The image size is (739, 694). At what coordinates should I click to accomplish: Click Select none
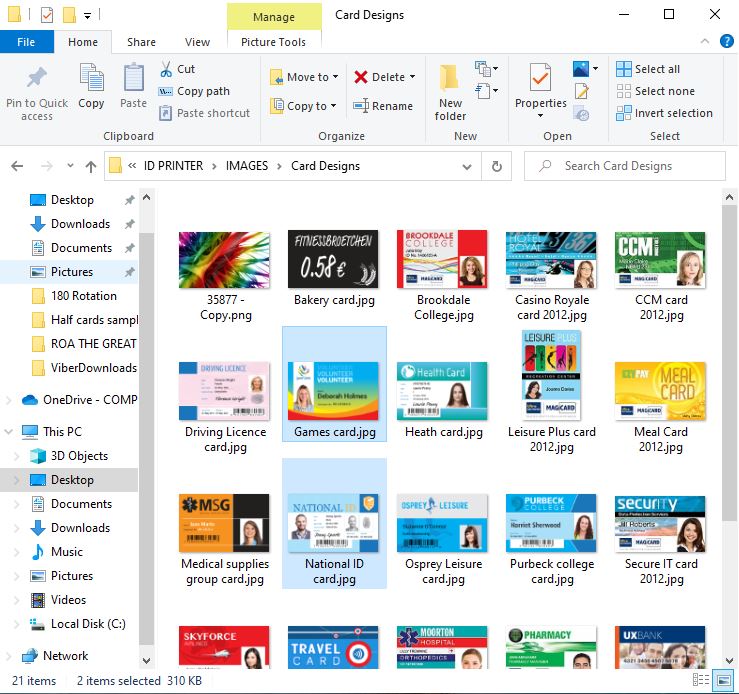click(656, 91)
